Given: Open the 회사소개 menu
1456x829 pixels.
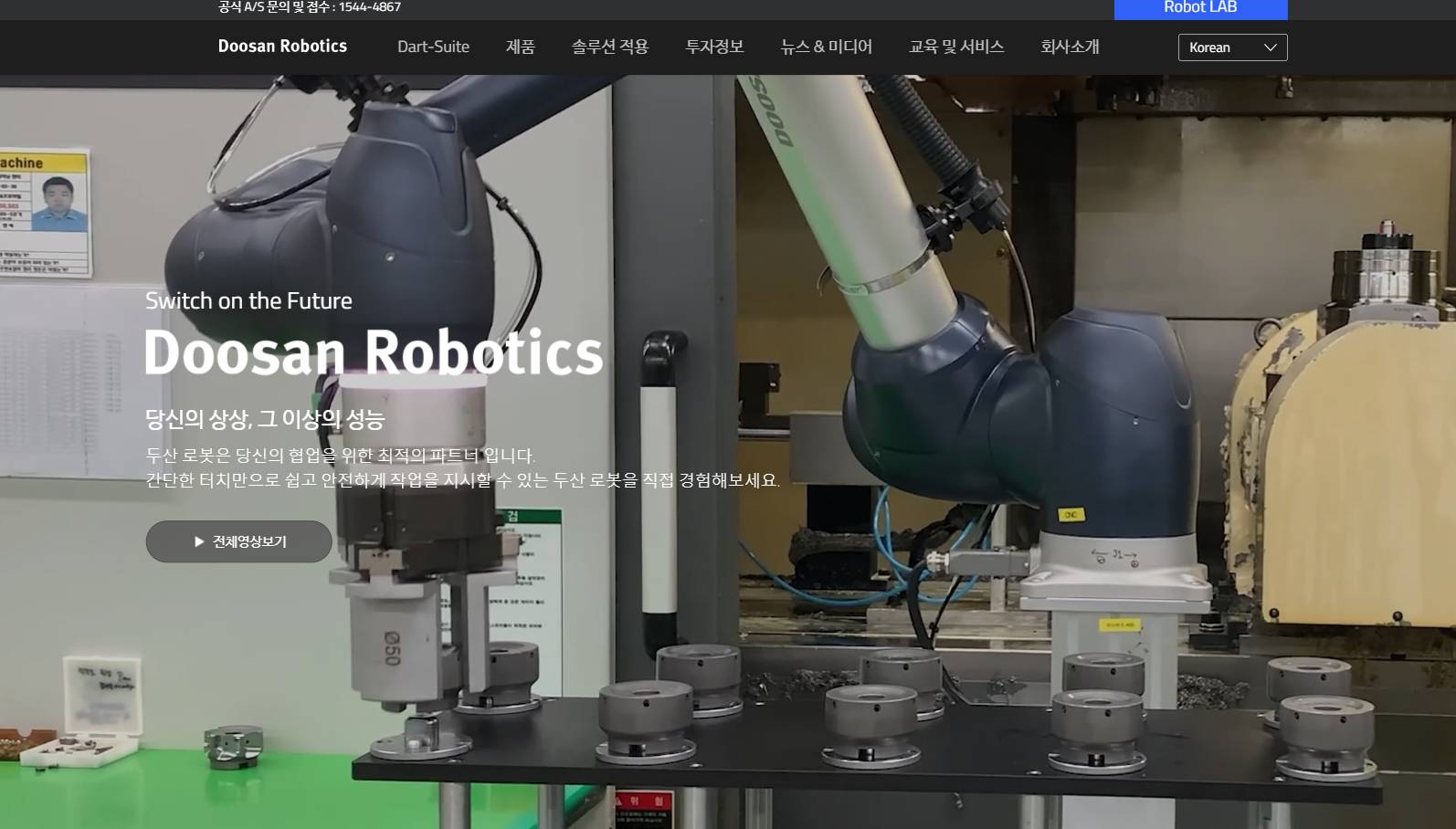Looking at the screenshot, I should (1070, 47).
